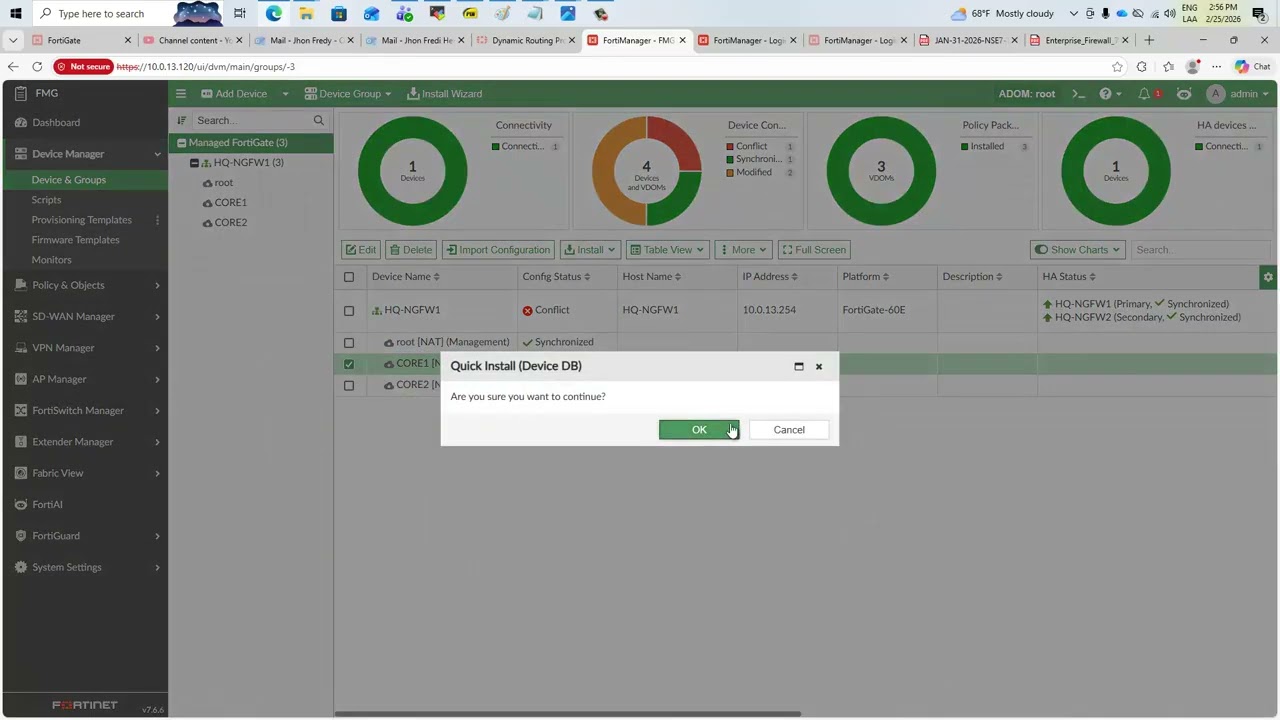Cancel the Quick Install dialog
This screenshot has width=1280, height=720.
pyautogui.click(x=789, y=430)
